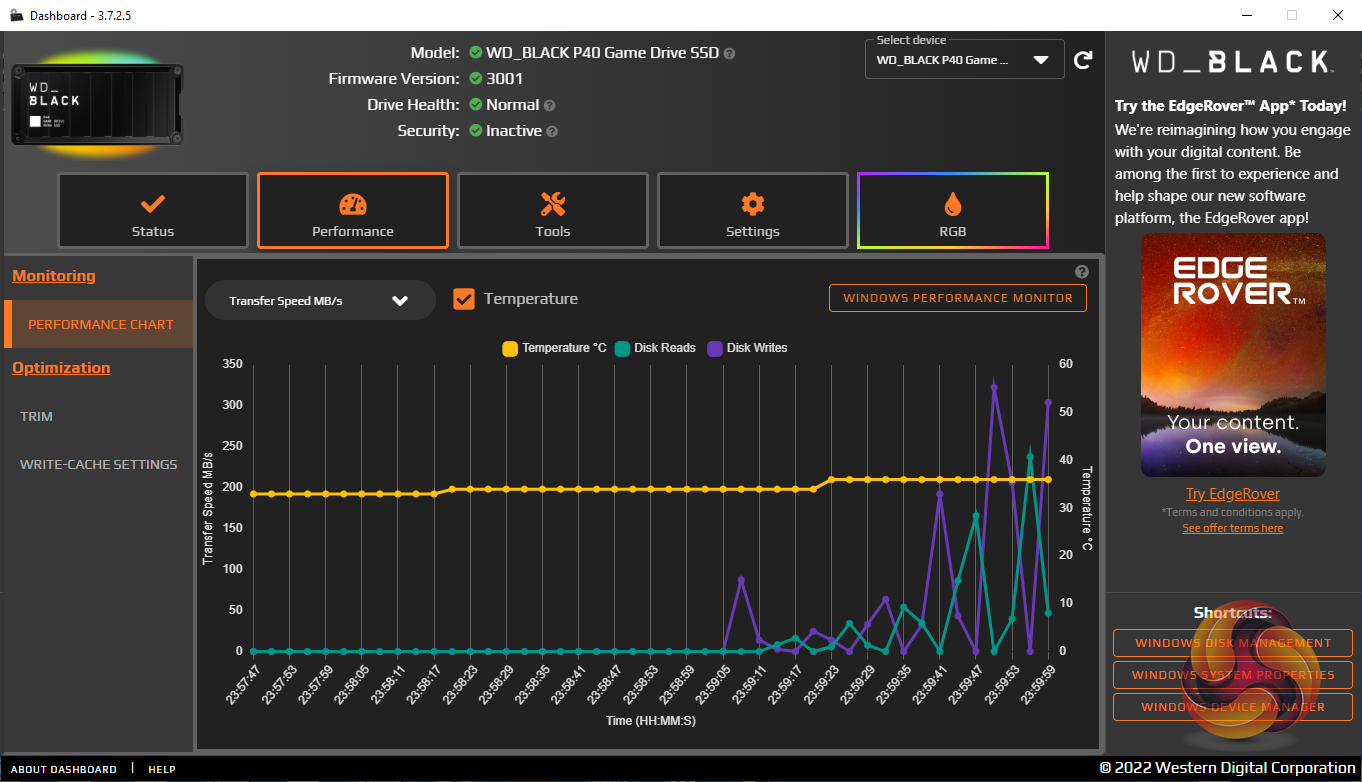This screenshot has height=782, width=1362.
Task: Select TRIM in the sidebar
Action: point(37,416)
